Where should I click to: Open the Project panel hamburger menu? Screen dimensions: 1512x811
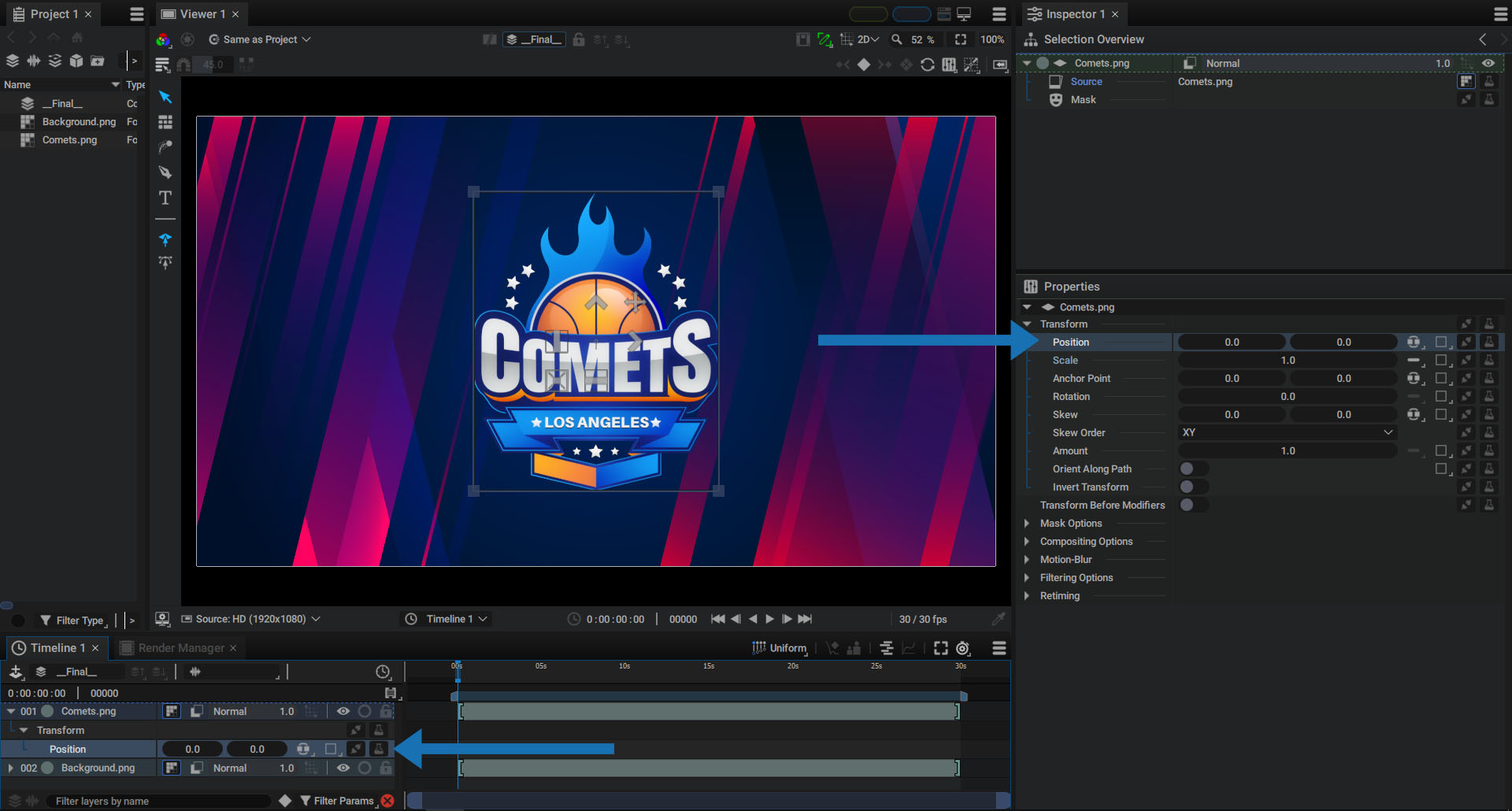pyautogui.click(x=137, y=14)
